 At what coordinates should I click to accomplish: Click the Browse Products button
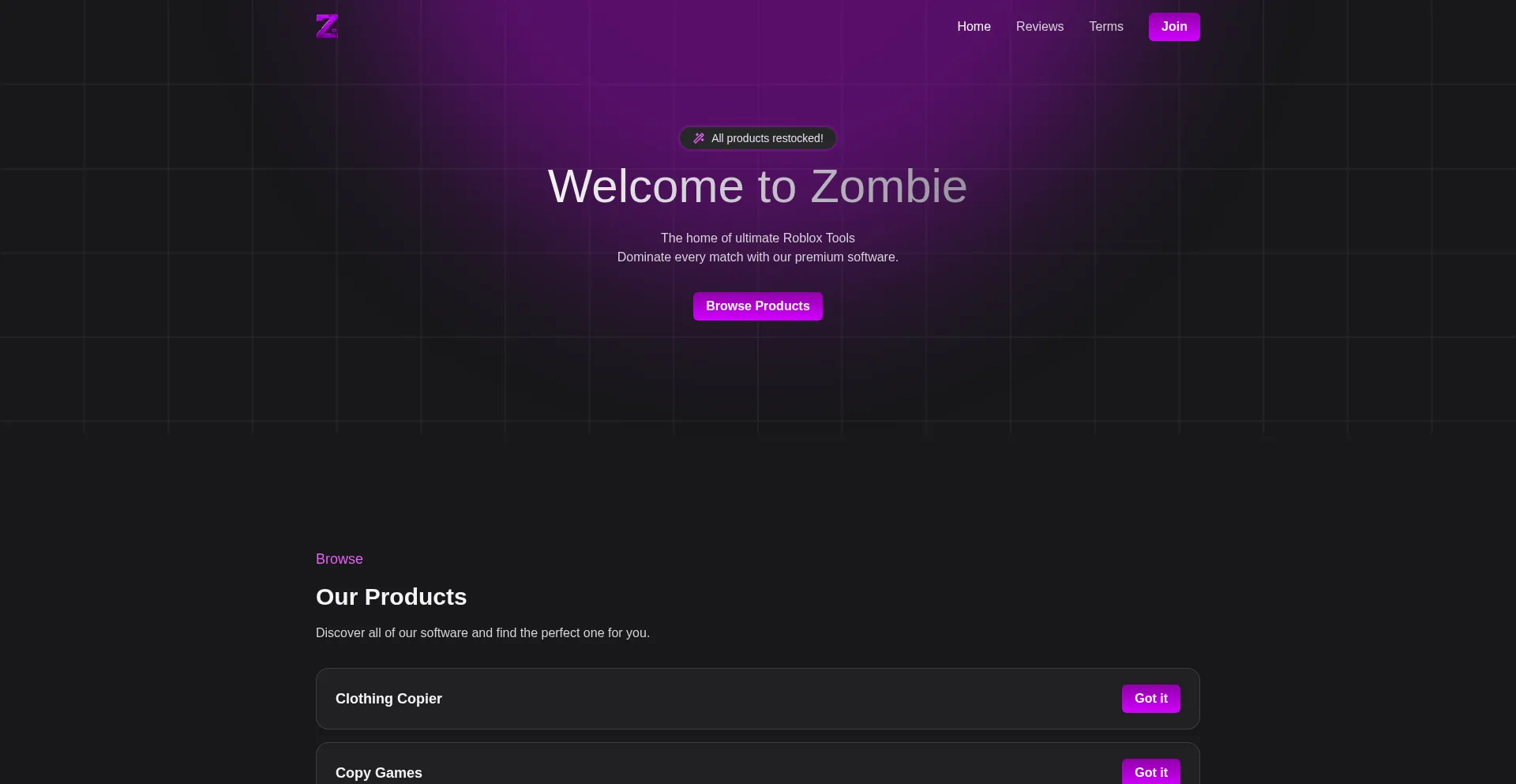click(x=758, y=306)
